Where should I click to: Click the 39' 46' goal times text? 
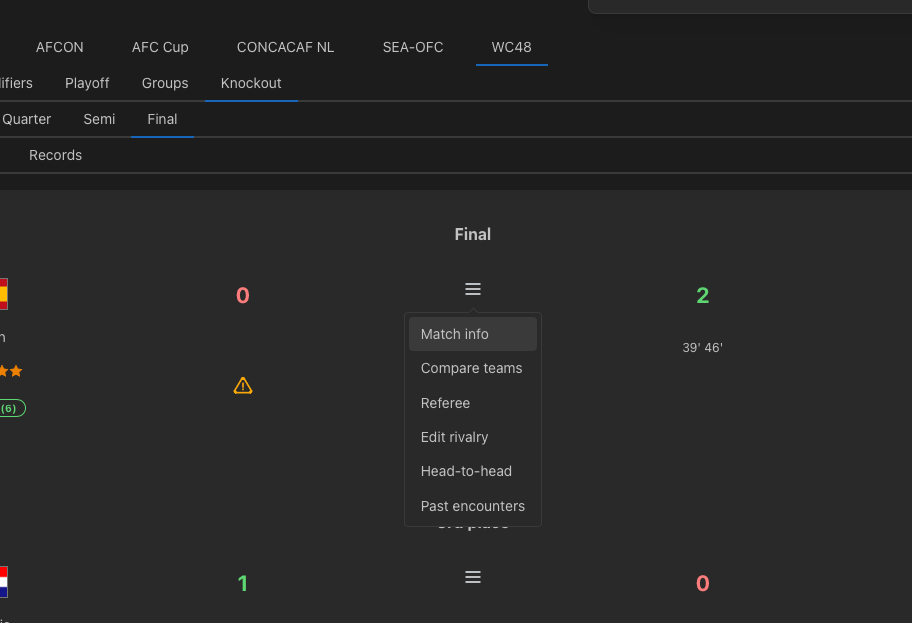coord(702,348)
